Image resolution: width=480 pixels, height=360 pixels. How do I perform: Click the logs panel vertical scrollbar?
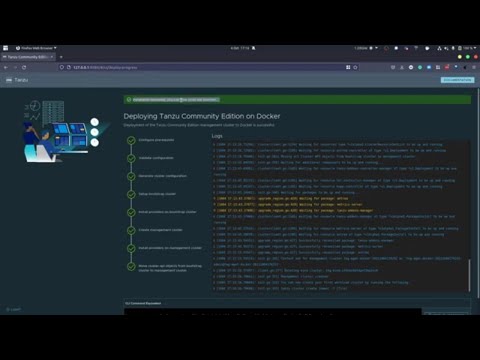(469, 275)
